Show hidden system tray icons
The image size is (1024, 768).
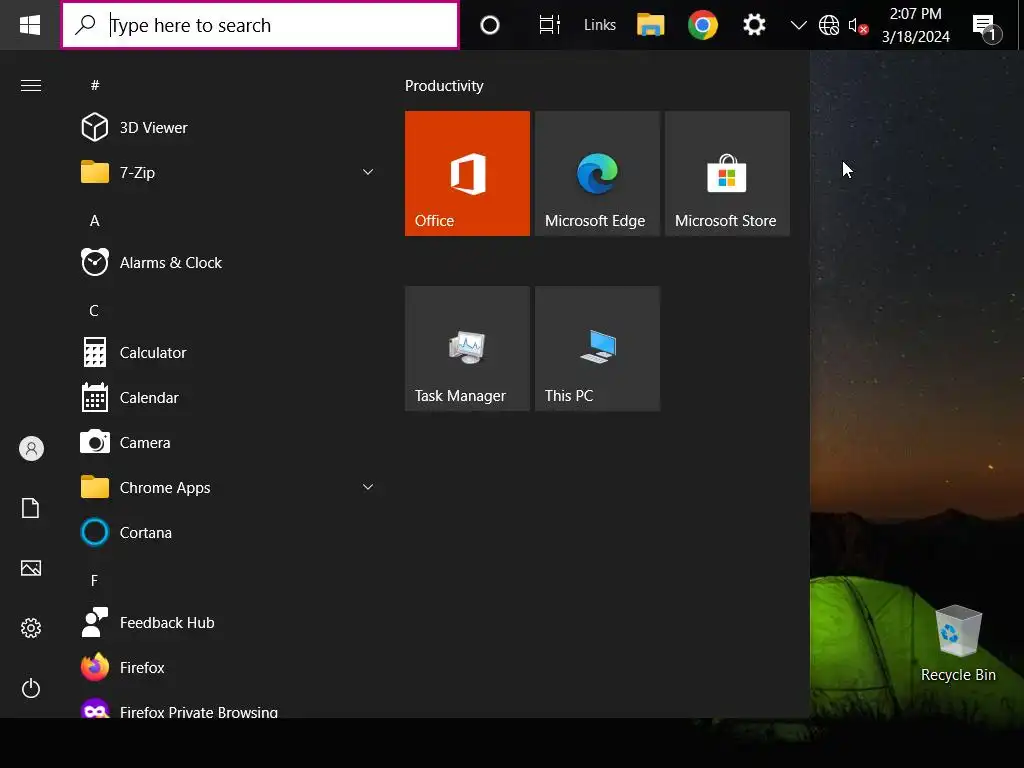click(798, 25)
